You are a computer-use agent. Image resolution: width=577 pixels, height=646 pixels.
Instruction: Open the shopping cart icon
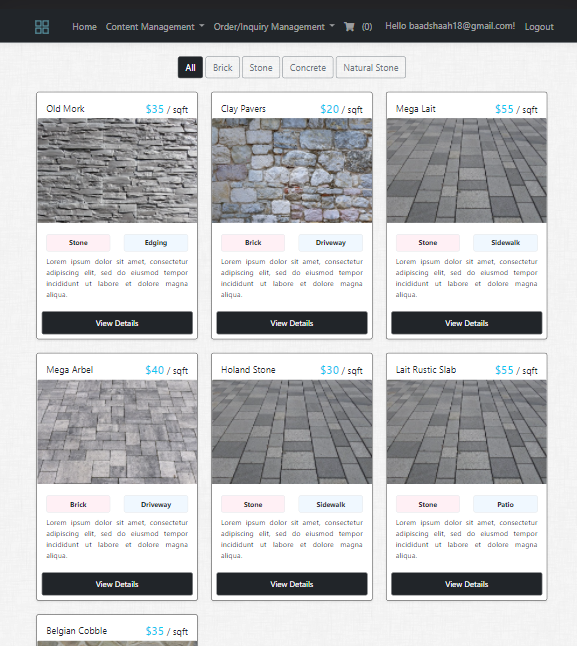(349, 27)
